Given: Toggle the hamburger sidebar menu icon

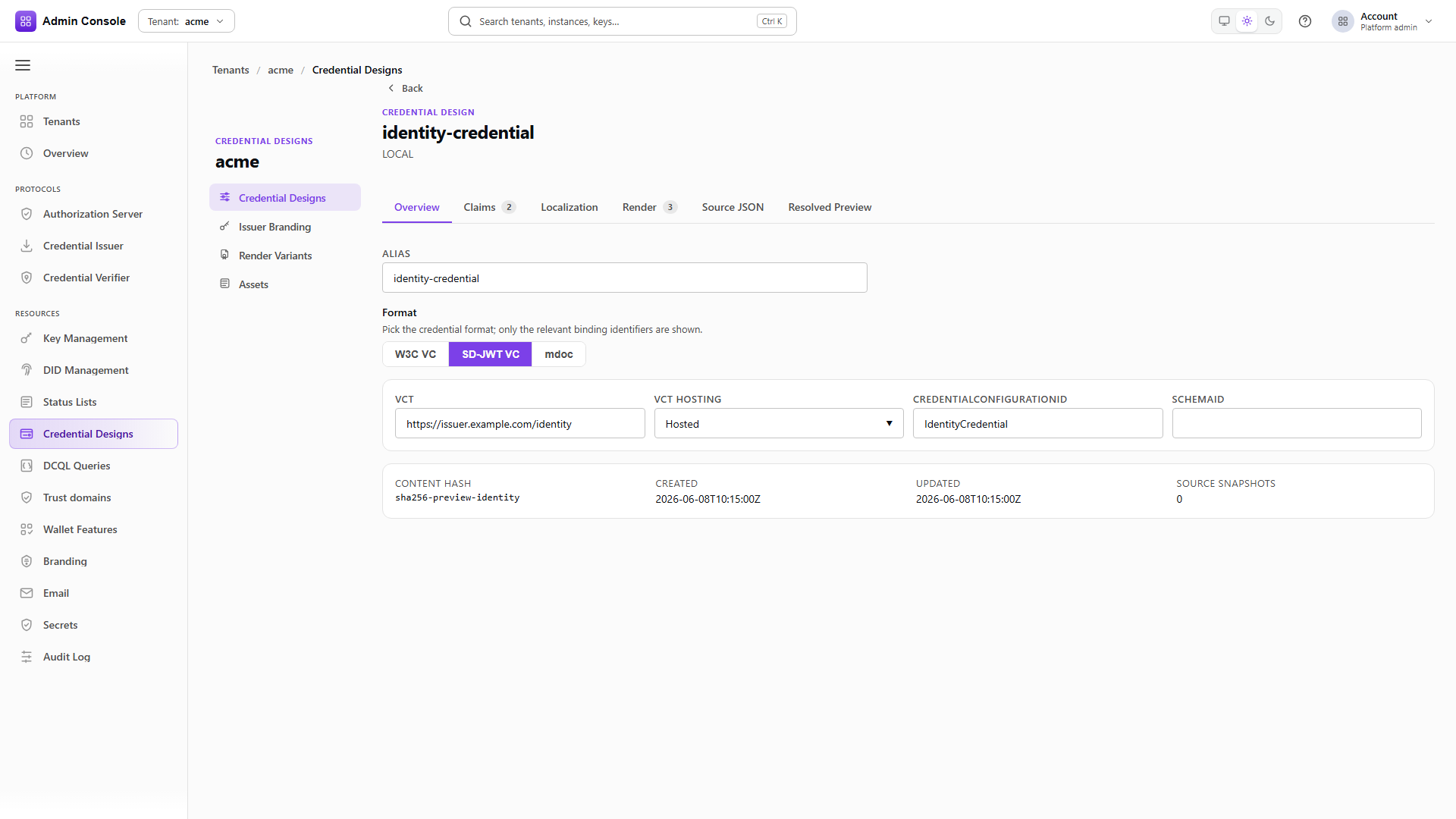Looking at the screenshot, I should point(23,65).
